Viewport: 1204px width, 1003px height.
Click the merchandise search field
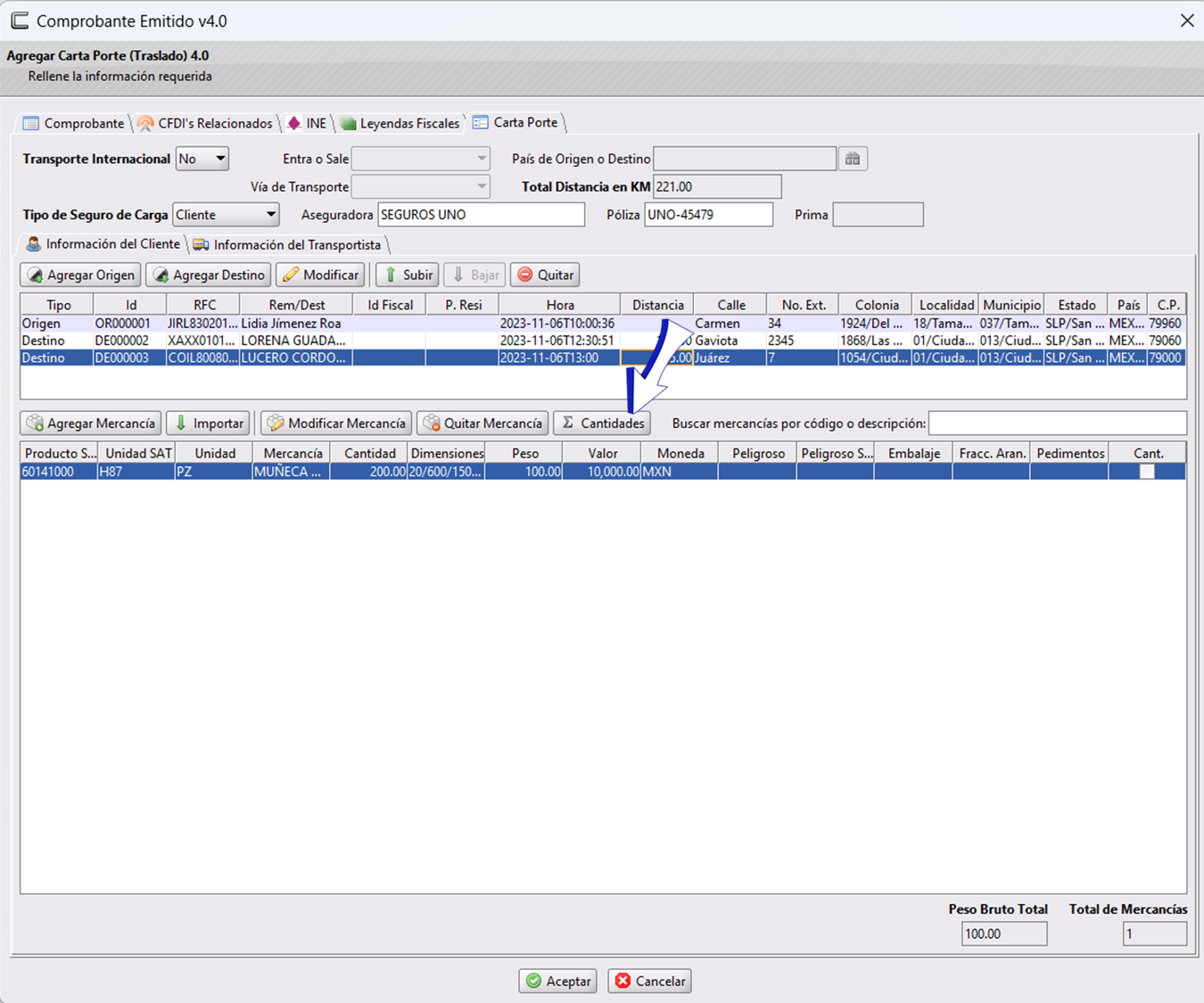coord(1057,423)
